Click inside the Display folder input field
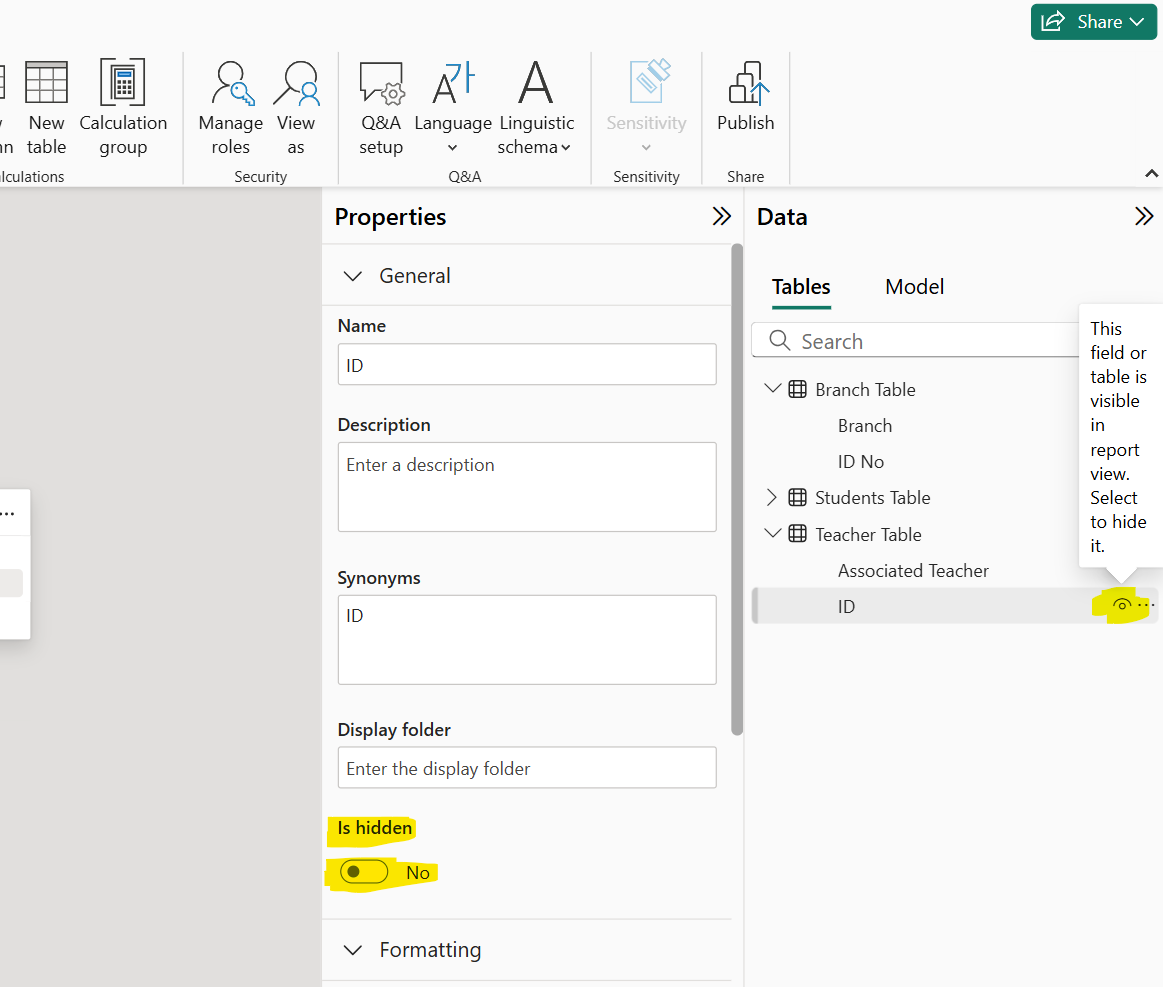This screenshot has height=987, width=1163. pyautogui.click(x=527, y=767)
